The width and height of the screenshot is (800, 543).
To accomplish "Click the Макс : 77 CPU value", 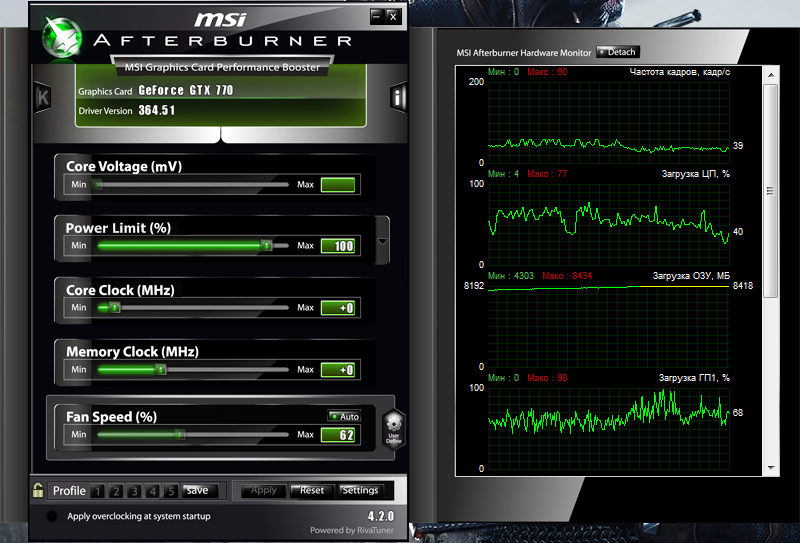I will coord(547,174).
